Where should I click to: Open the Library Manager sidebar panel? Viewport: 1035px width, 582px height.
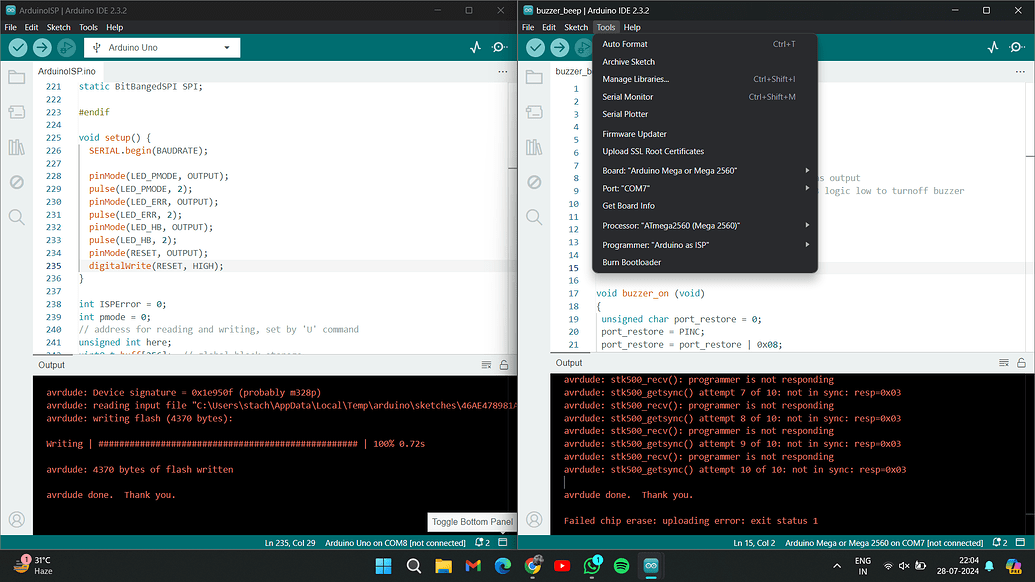(x=17, y=147)
